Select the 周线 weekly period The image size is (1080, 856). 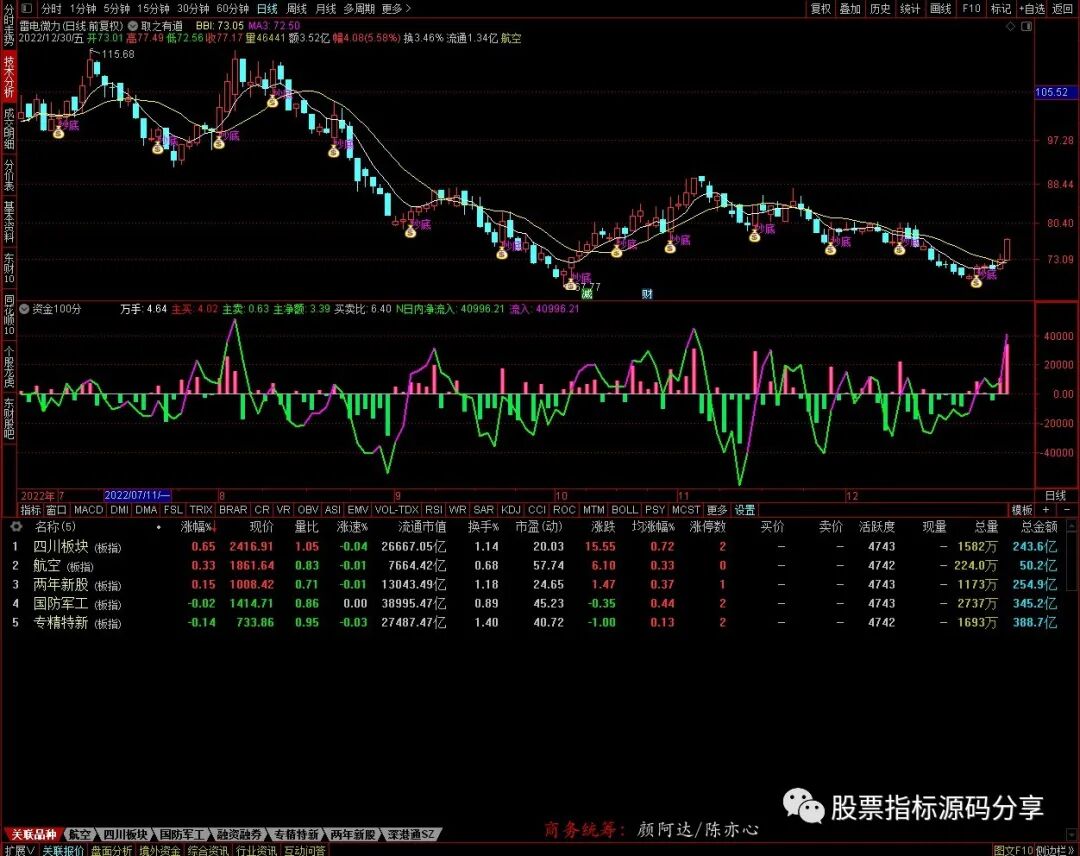pyautogui.click(x=296, y=8)
